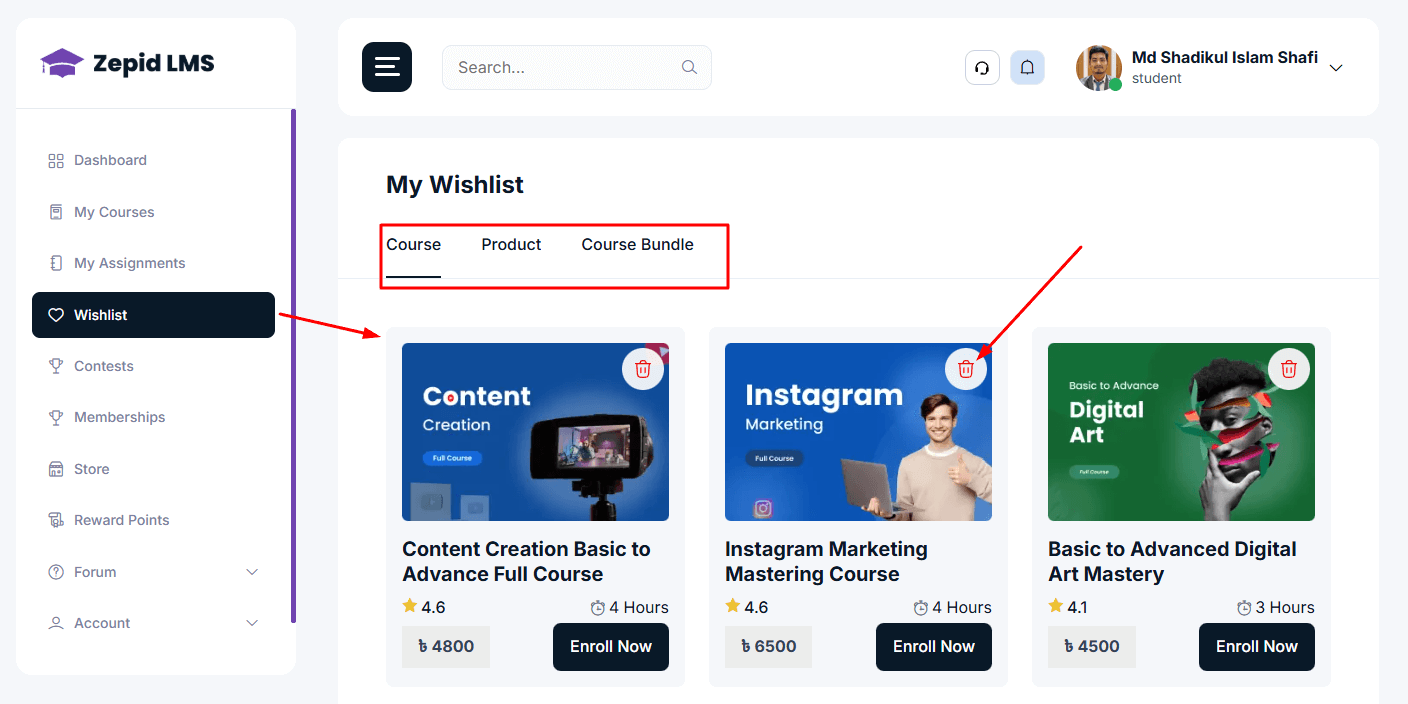Click the hamburger menu toggle button
Screen dimensions: 1408x704
click(387, 67)
